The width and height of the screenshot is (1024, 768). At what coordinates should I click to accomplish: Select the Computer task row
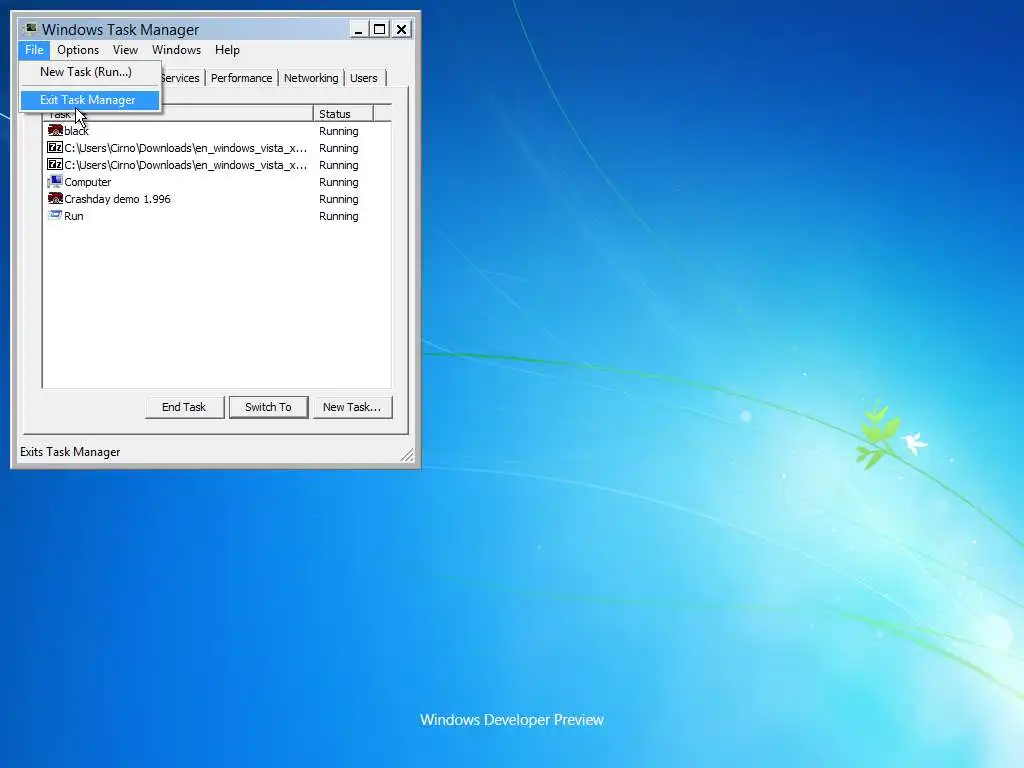217,182
